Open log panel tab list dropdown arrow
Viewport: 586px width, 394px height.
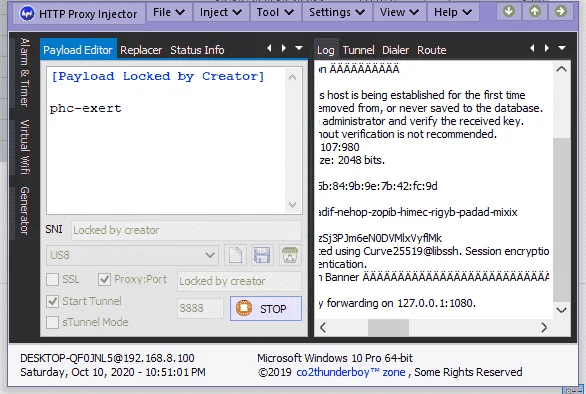point(562,48)
